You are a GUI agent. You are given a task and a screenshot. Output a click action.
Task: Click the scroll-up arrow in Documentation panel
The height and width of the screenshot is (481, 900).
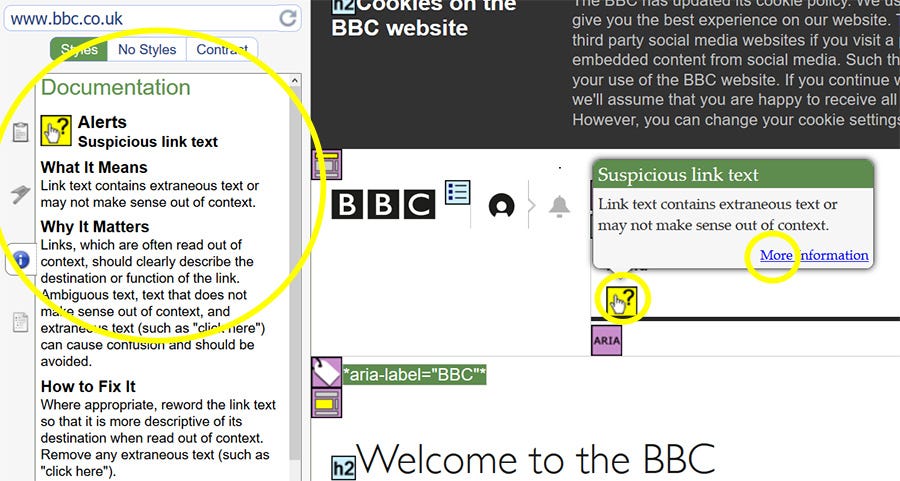[x=295, y=81]
